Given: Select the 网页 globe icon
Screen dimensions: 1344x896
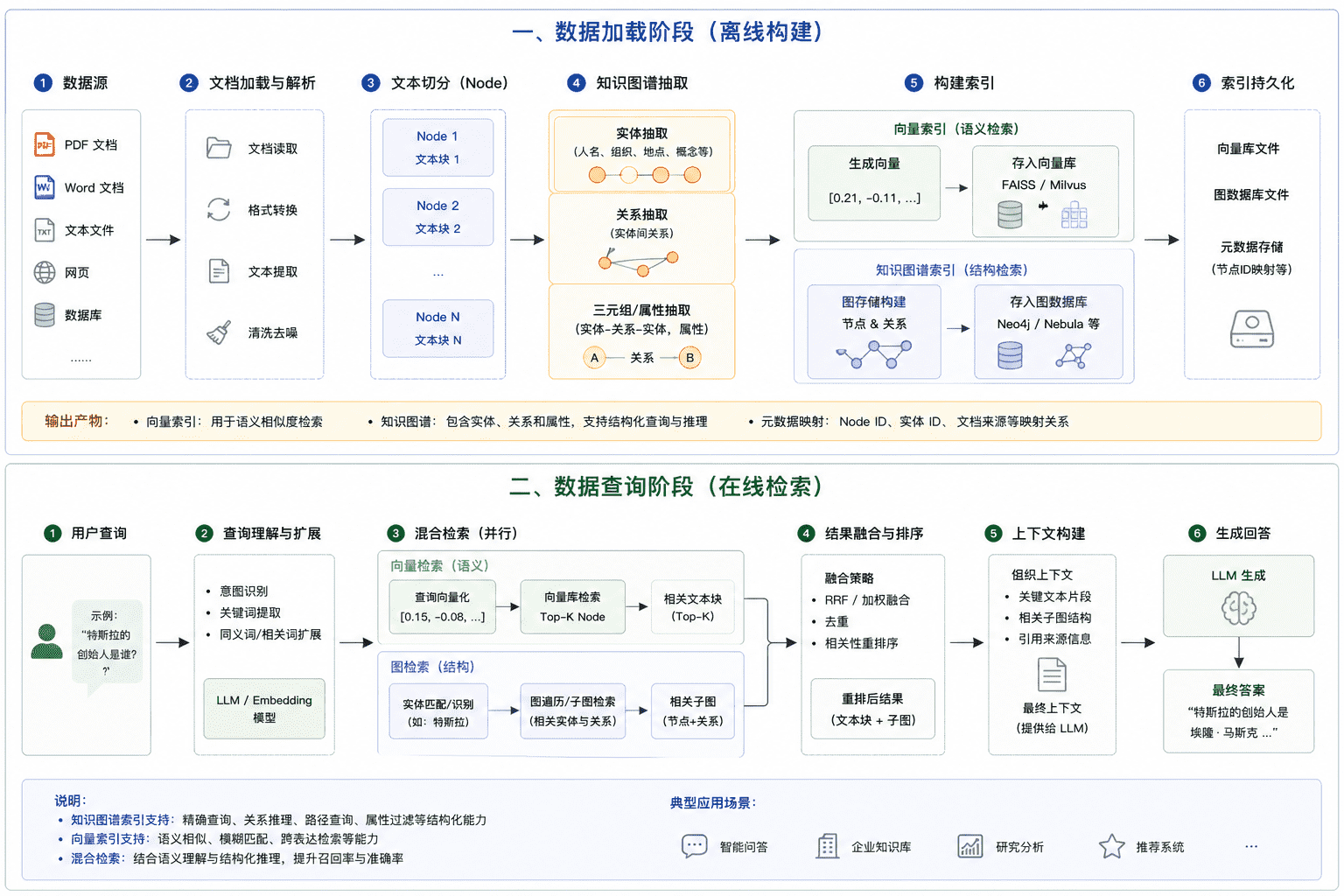Looking at the screenshot, I should [x=45, y=272].
